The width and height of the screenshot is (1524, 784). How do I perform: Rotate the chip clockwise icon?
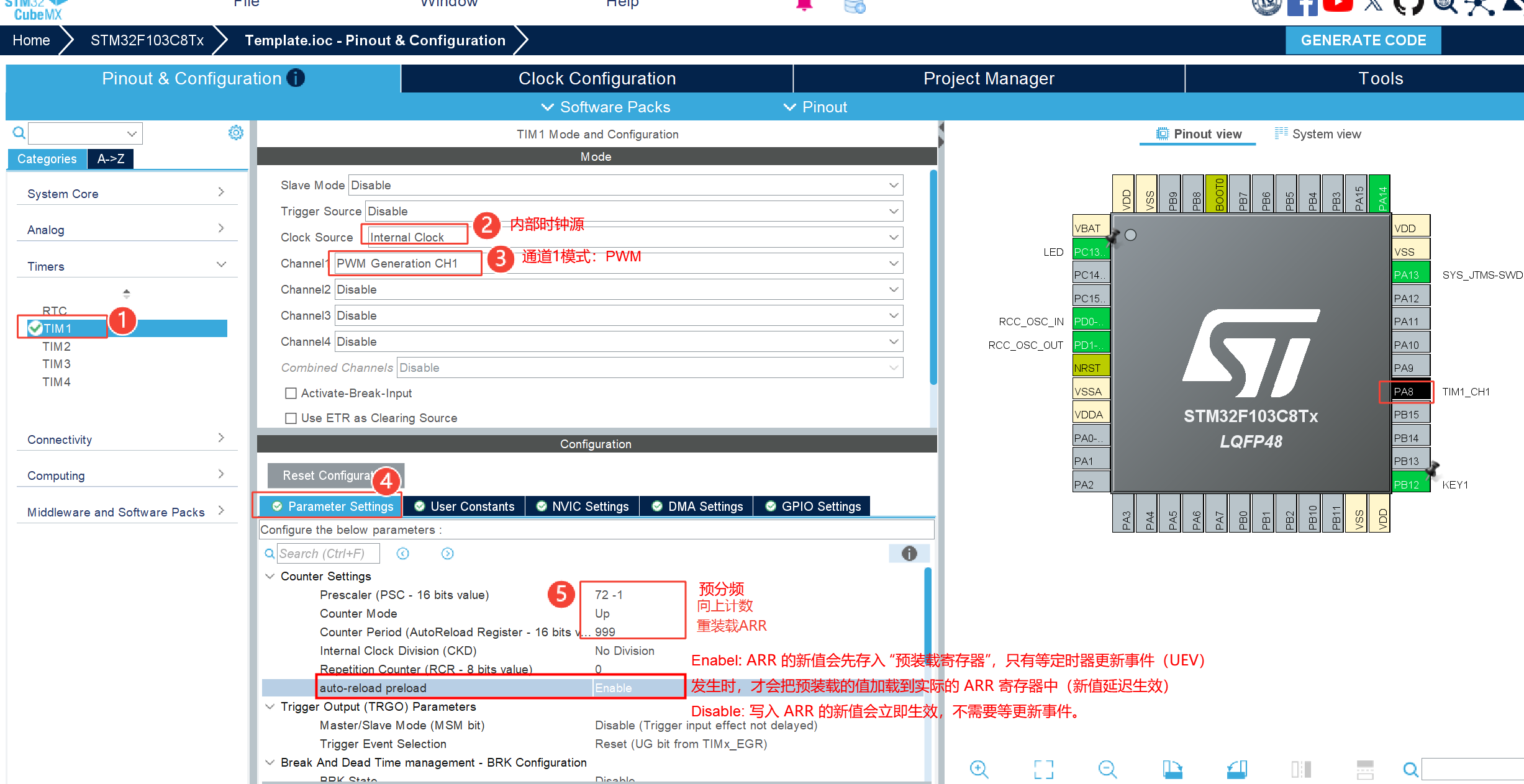click(x=1172, y=770)
